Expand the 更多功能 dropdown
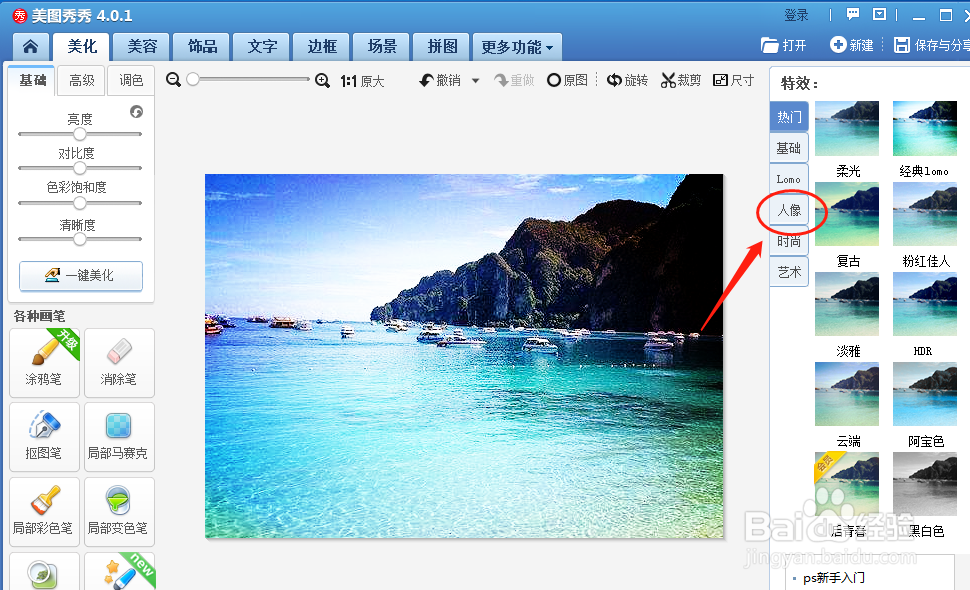 click(517, 46)
